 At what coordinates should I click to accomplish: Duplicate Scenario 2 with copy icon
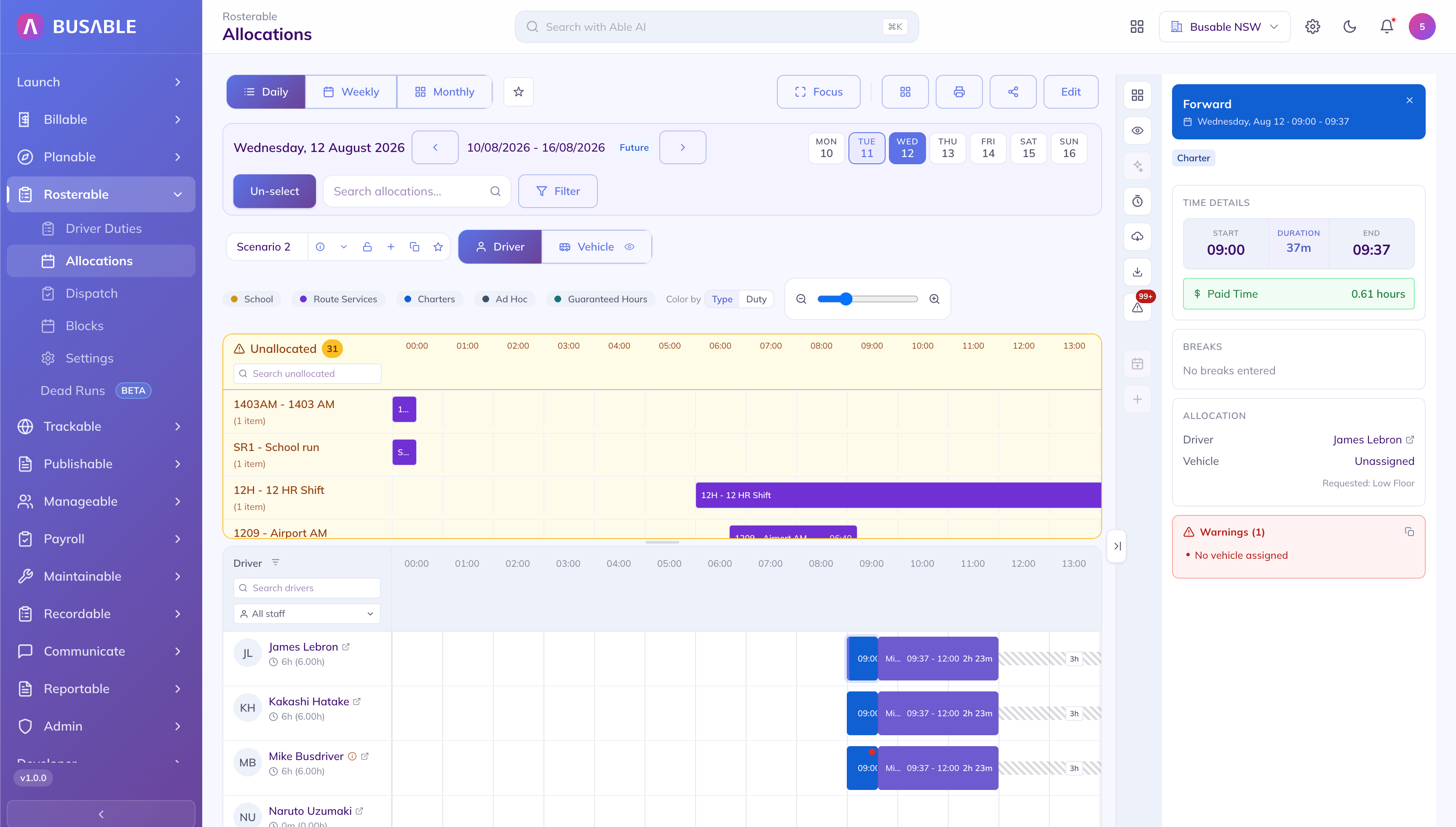tap(414, 246)
